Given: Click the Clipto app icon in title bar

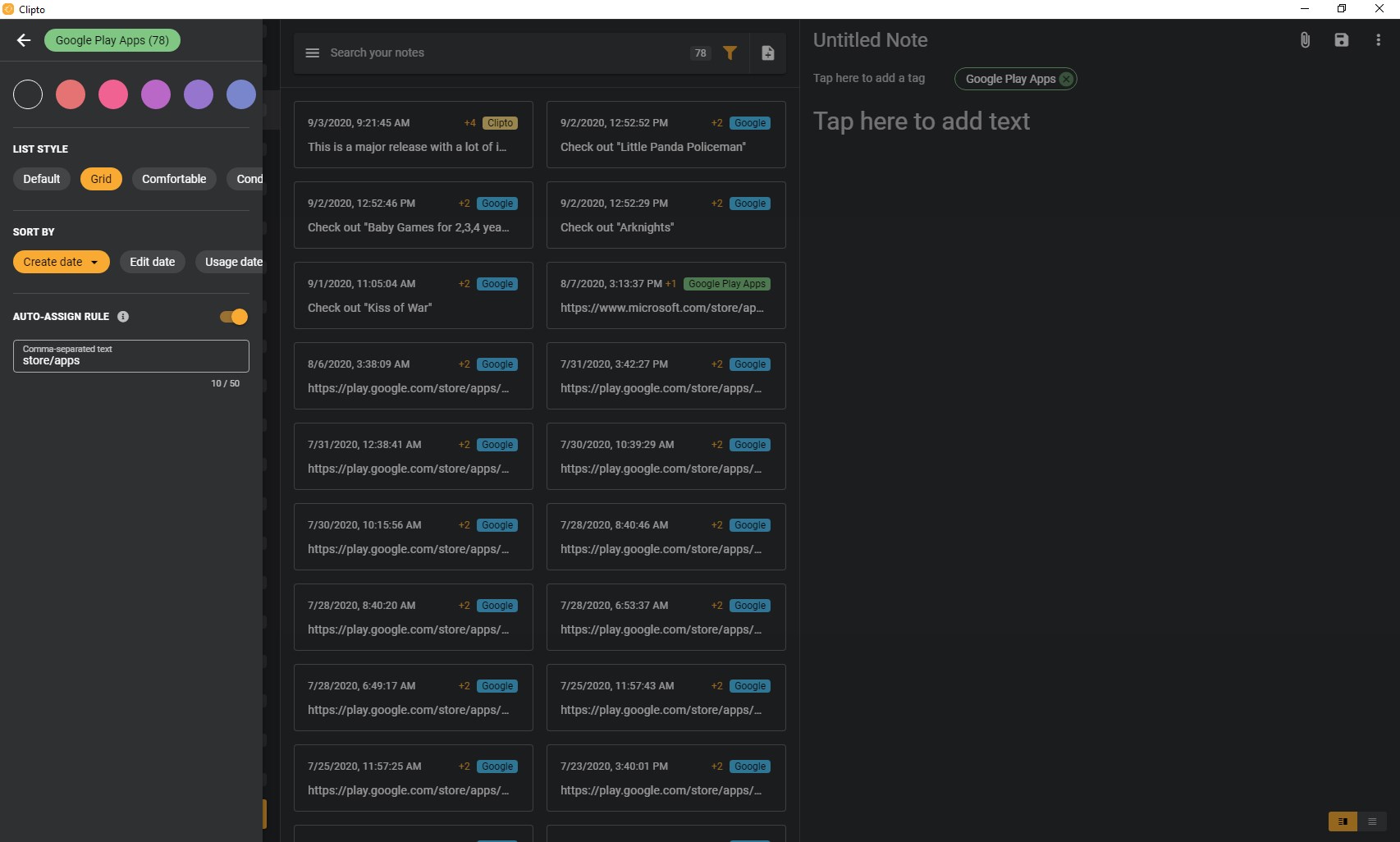Looking at the screenshot, I should point(8,9).
